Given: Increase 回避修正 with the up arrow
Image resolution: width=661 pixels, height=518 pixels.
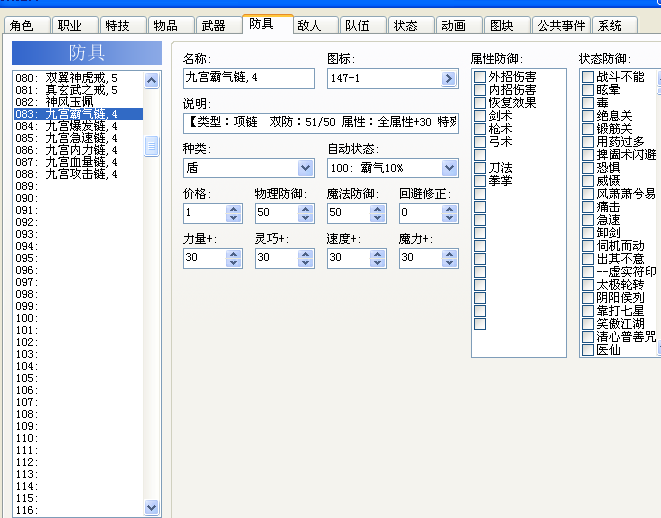Looking at the screenshot, I should (450, 209).
